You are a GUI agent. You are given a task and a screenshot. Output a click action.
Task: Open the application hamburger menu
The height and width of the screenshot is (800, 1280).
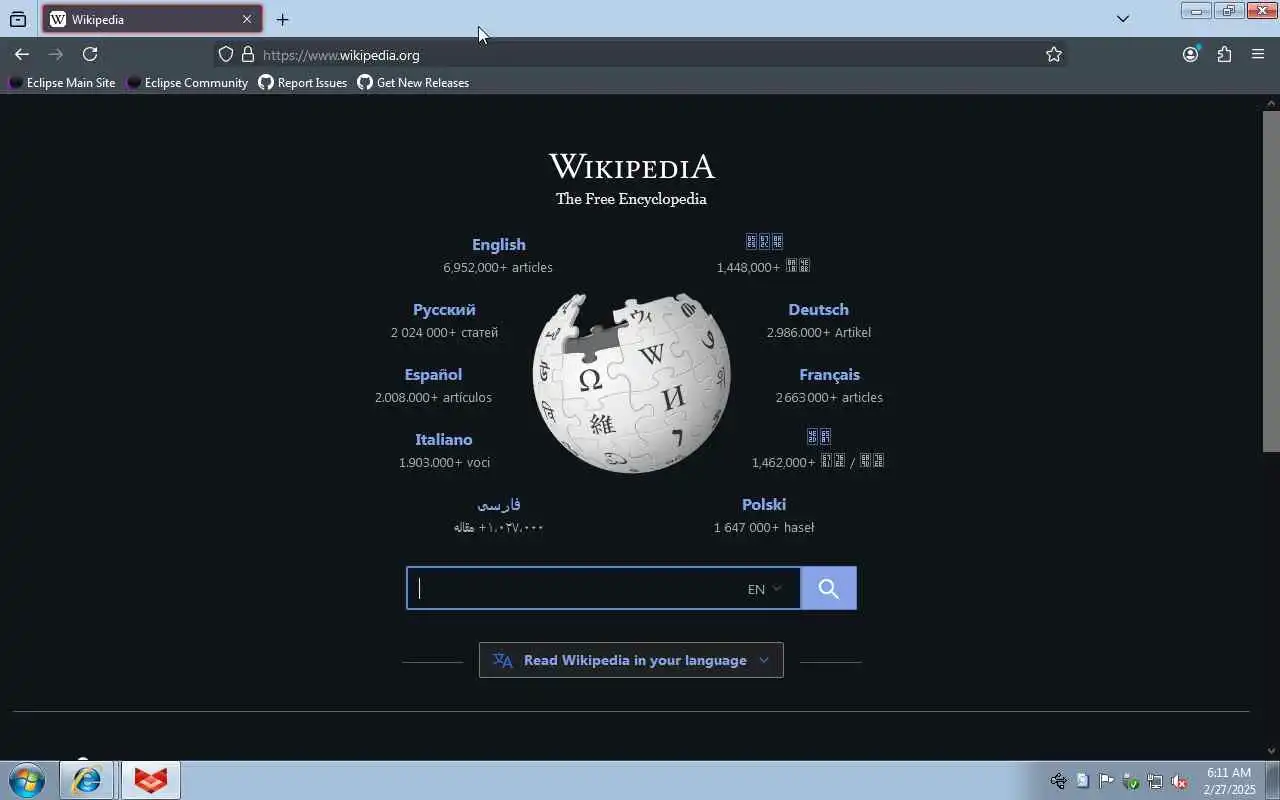pos(1258,54)
